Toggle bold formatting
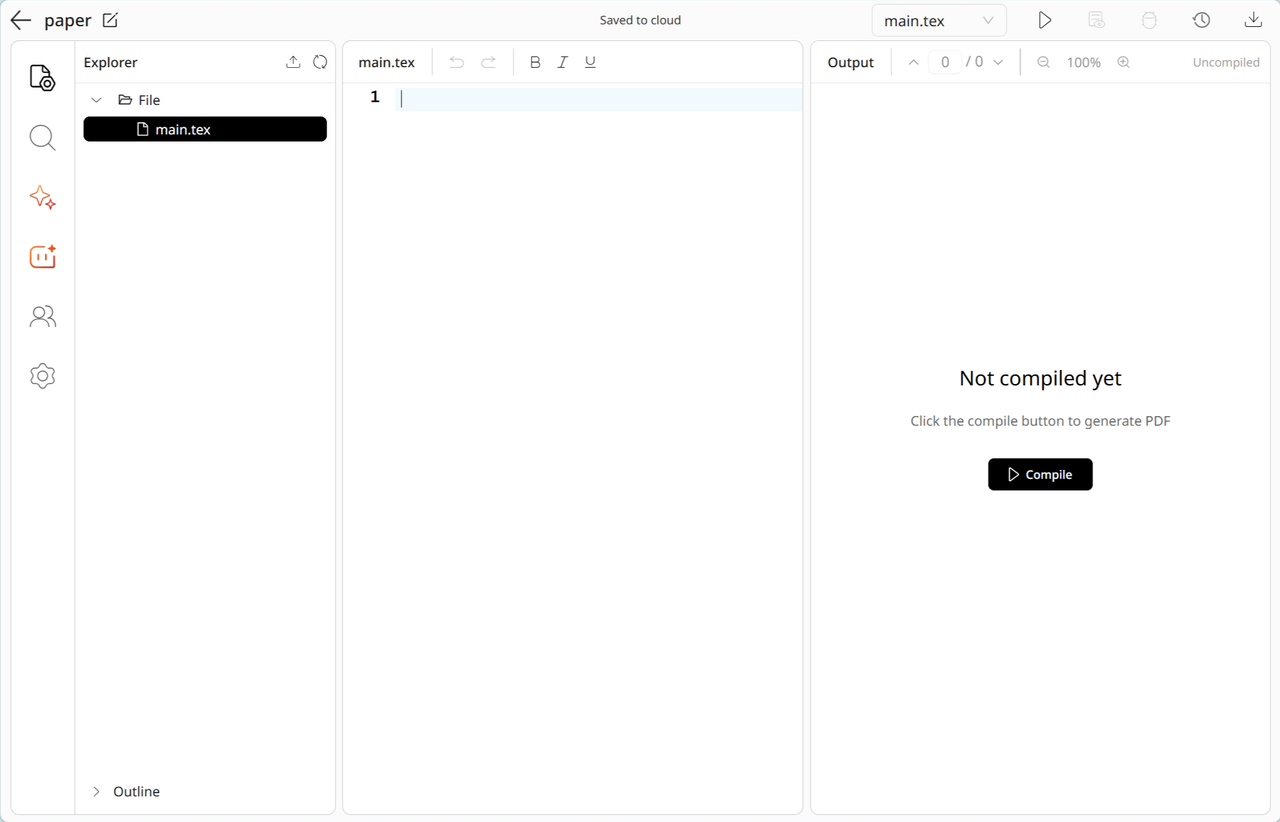Image resolution: width=1280 pixels, height=822 pixels. (x=535, y=62)
